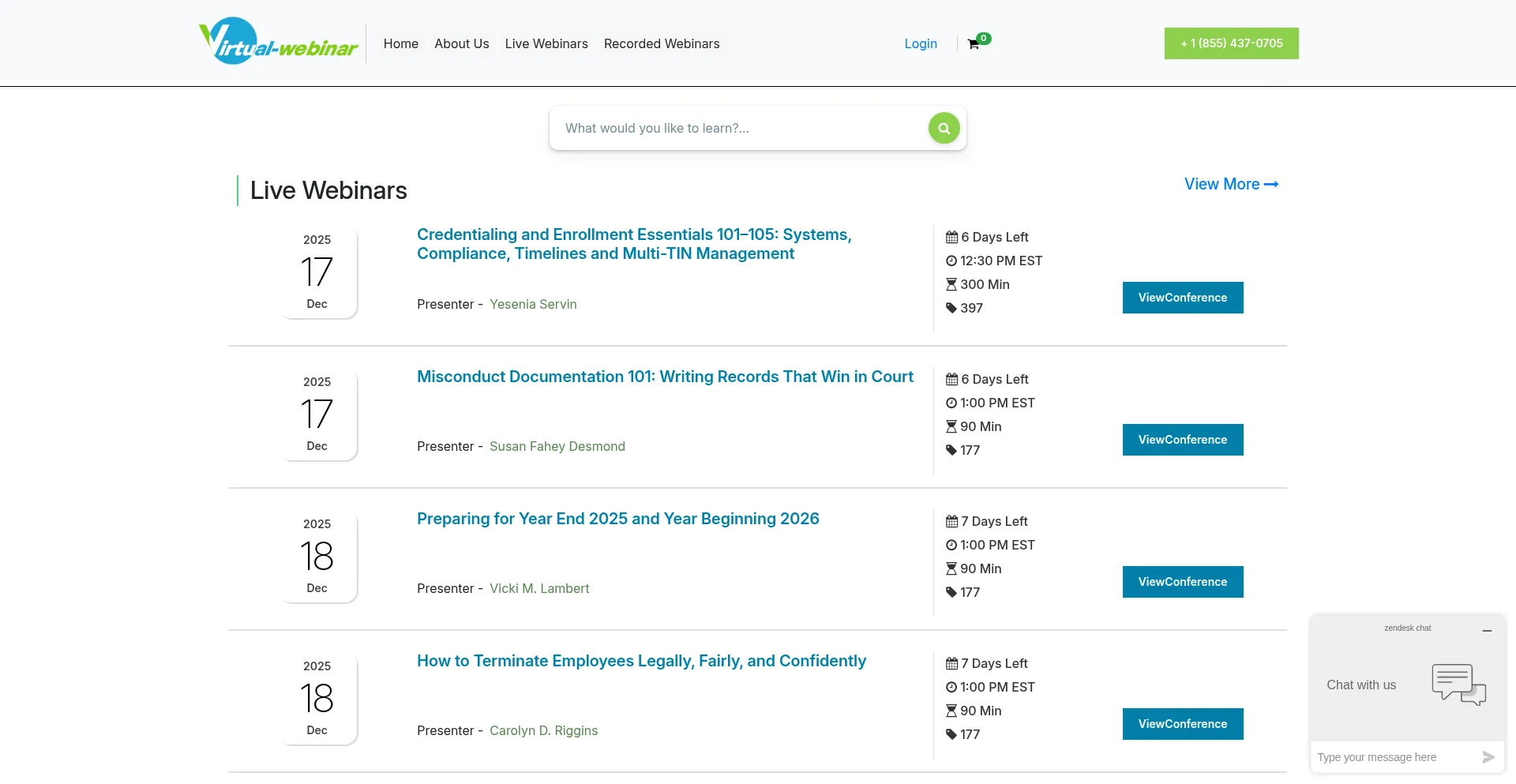Viewport: 1516px width, 784px height.
Task: Go to the About Us page
Action: [x=461, y=44]
